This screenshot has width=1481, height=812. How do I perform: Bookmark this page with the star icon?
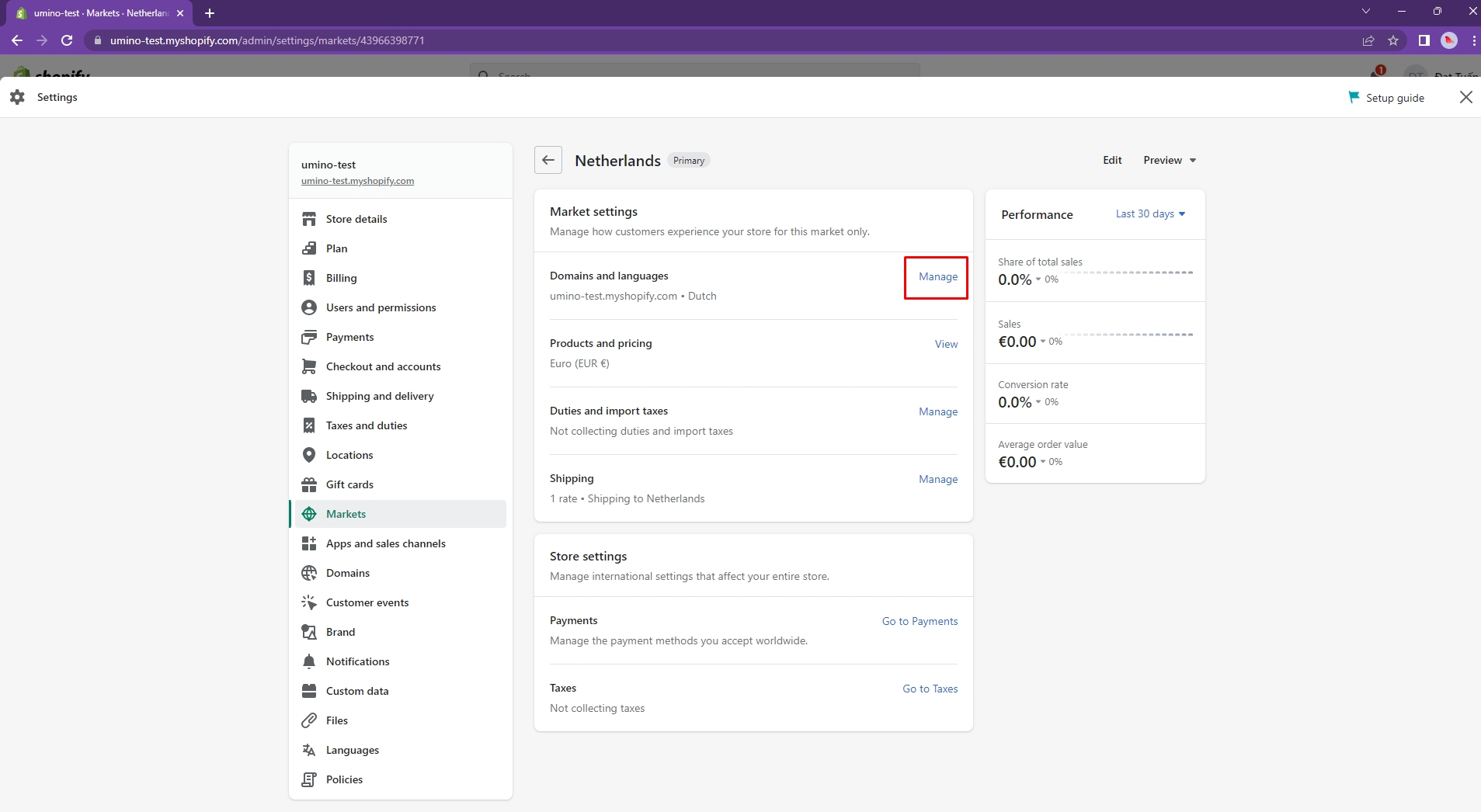click(x=1393, y=40)
